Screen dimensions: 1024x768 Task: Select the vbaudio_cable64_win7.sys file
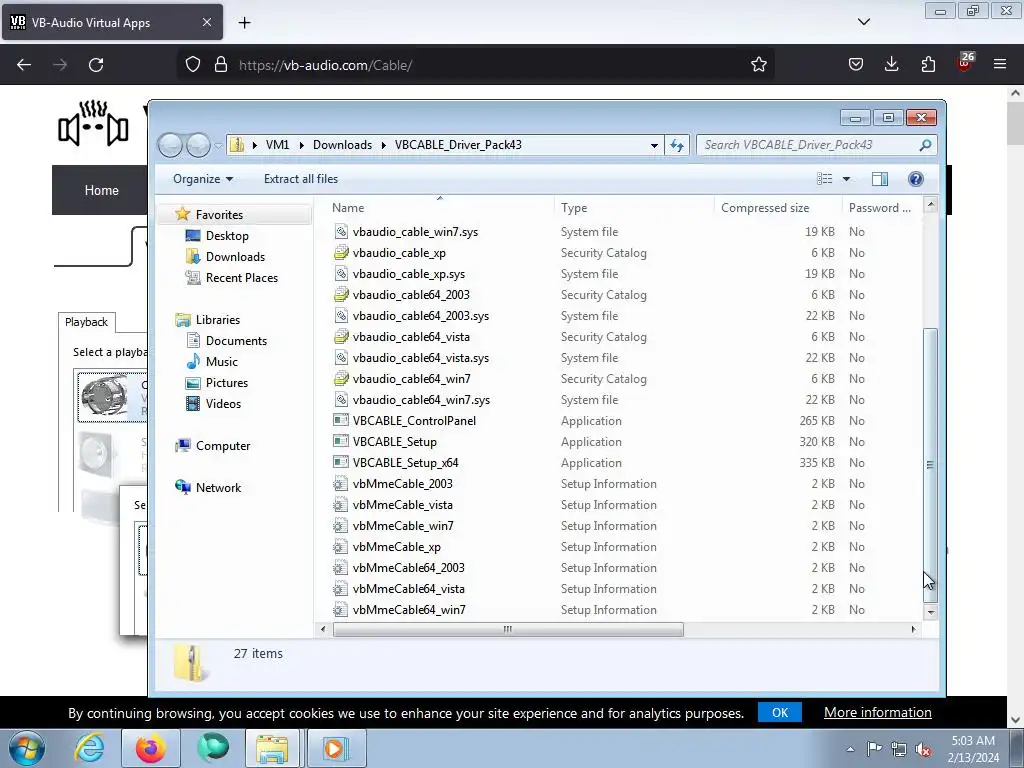[x=421, y=400]
